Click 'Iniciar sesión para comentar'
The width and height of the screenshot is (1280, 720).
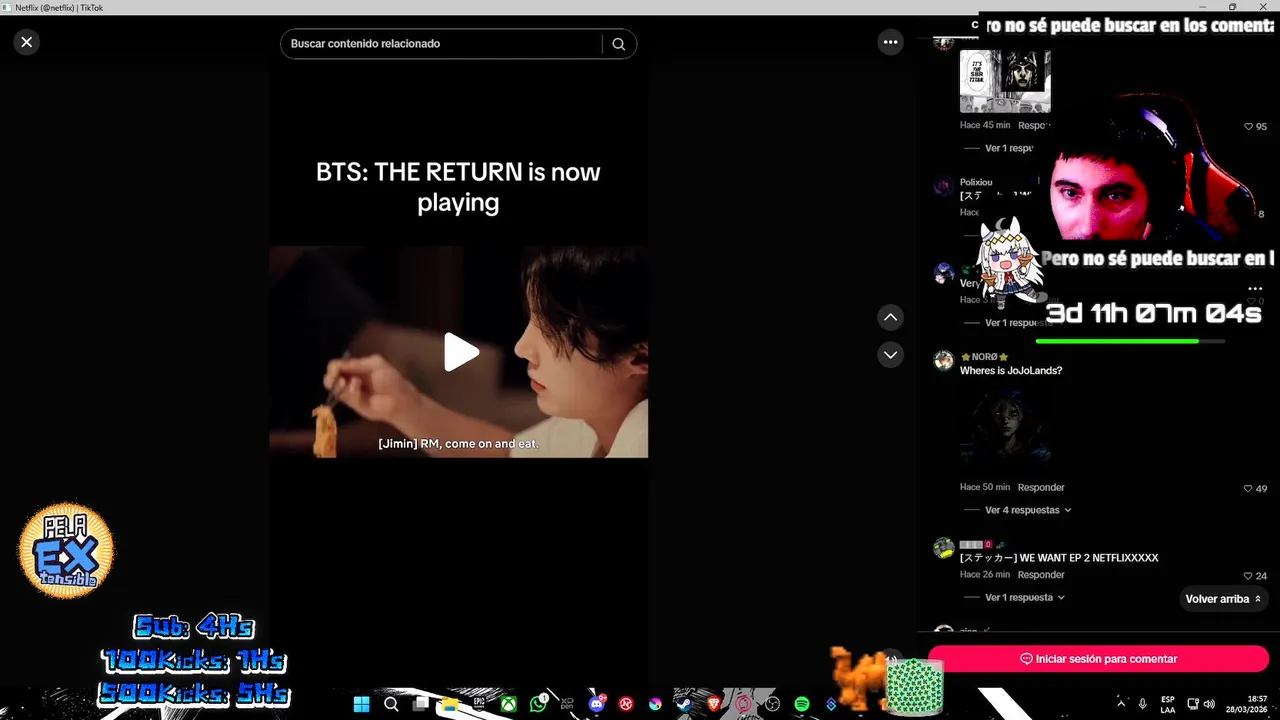click(x=1098, y=659)
